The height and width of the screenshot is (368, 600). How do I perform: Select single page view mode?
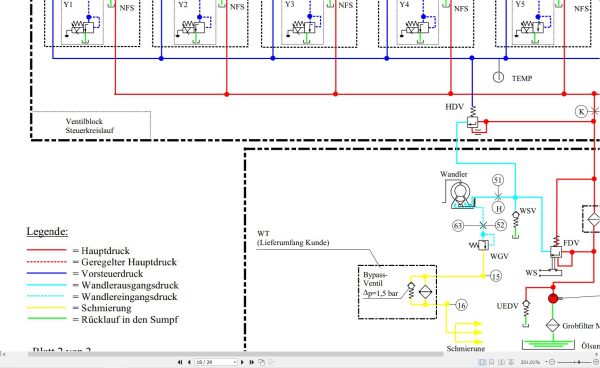[x=482, y=362]
